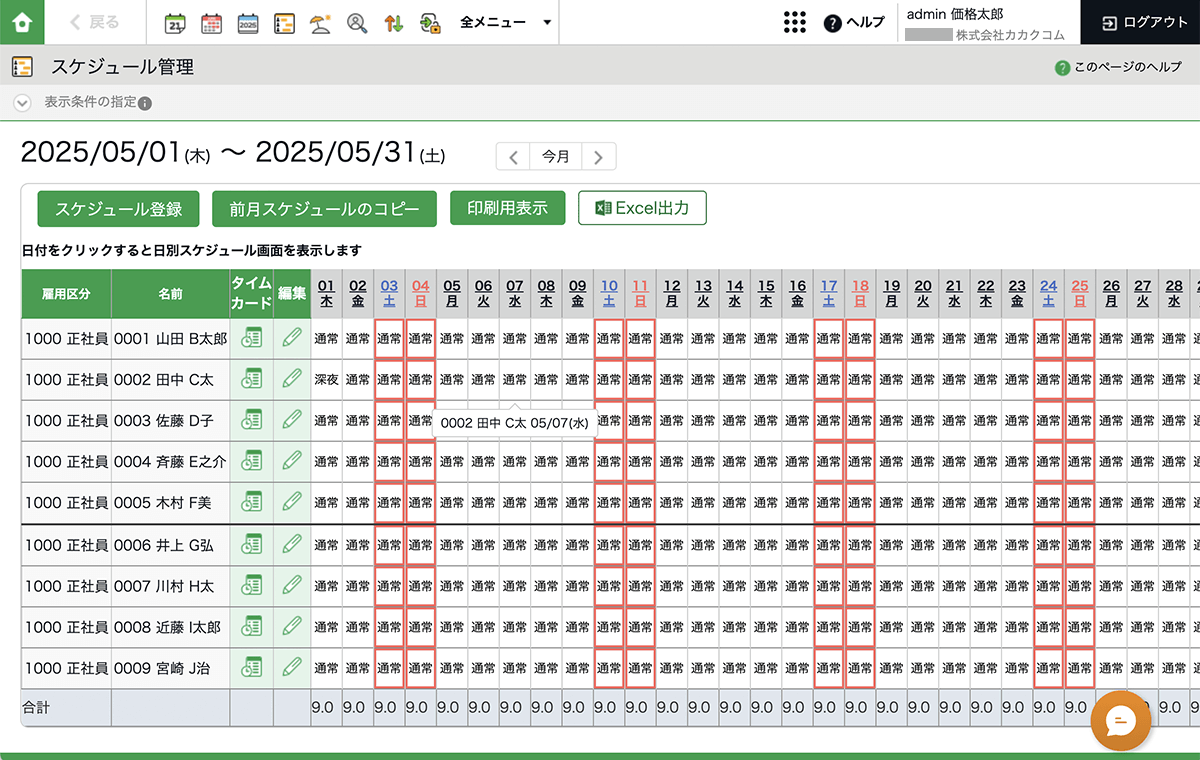Open the 2025 yearly calendar icon
Image resolution: width=1200 pixels, height=760 pixels.
248,23
